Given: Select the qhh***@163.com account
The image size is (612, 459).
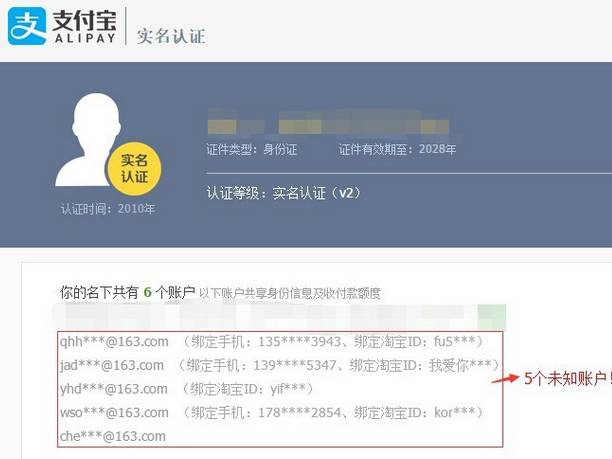Looking at the screenshot, I should coord(114,342).
